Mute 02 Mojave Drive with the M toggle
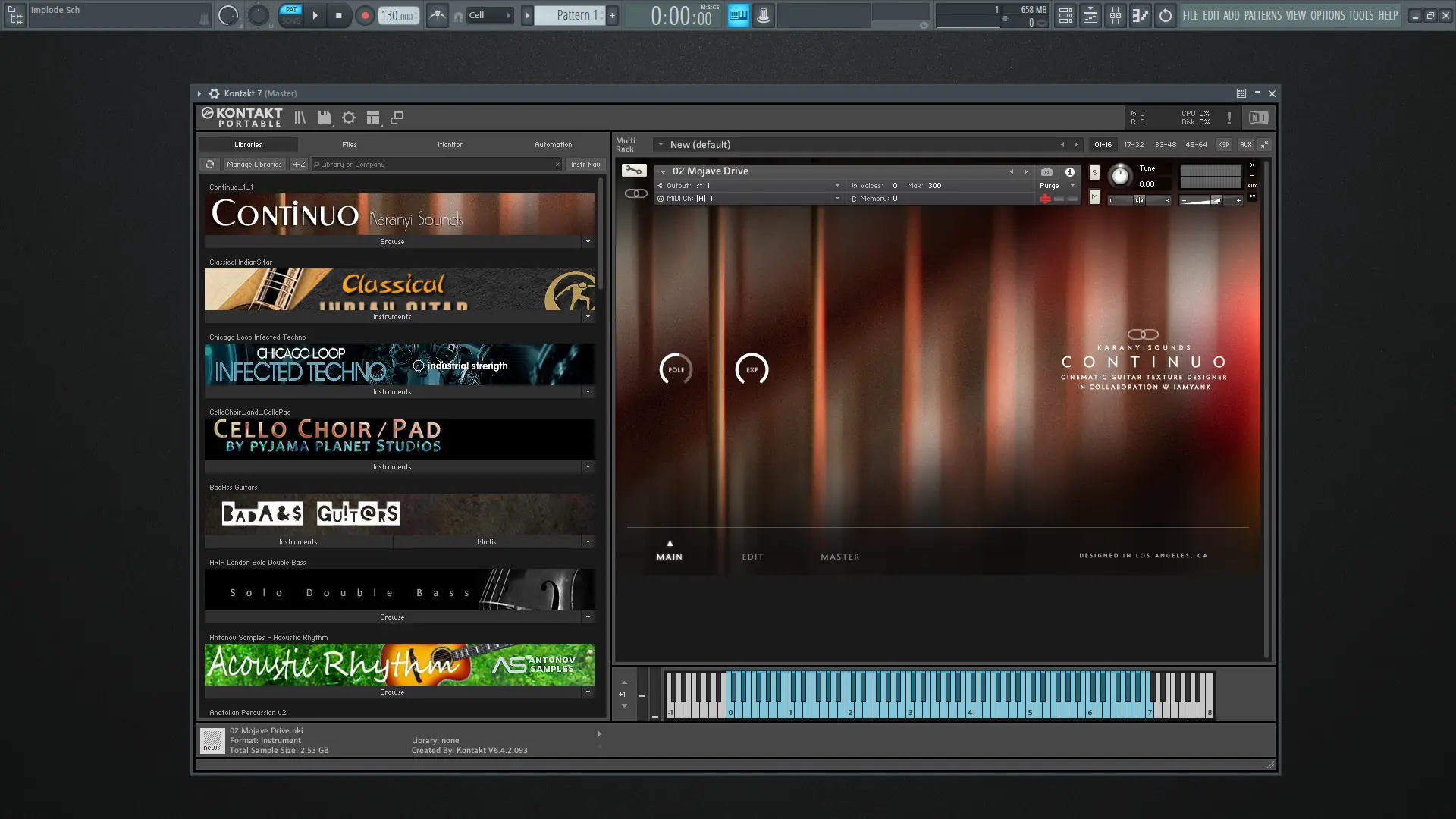1456x819 pixels. coord(1094,196)
